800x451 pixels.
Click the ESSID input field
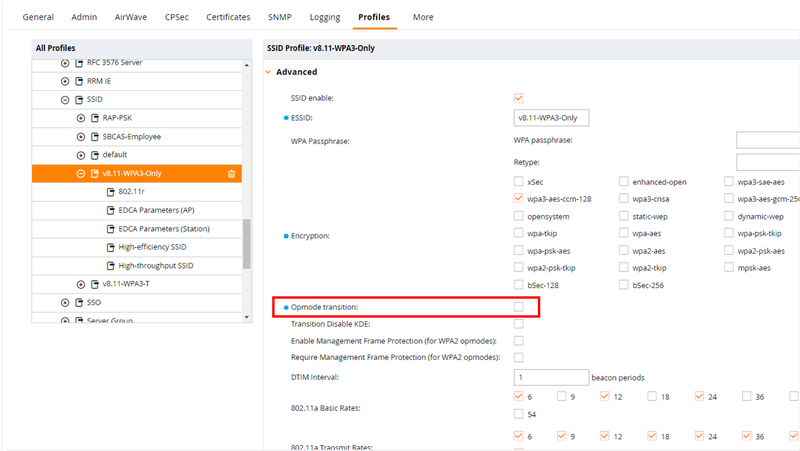point(551,118)
